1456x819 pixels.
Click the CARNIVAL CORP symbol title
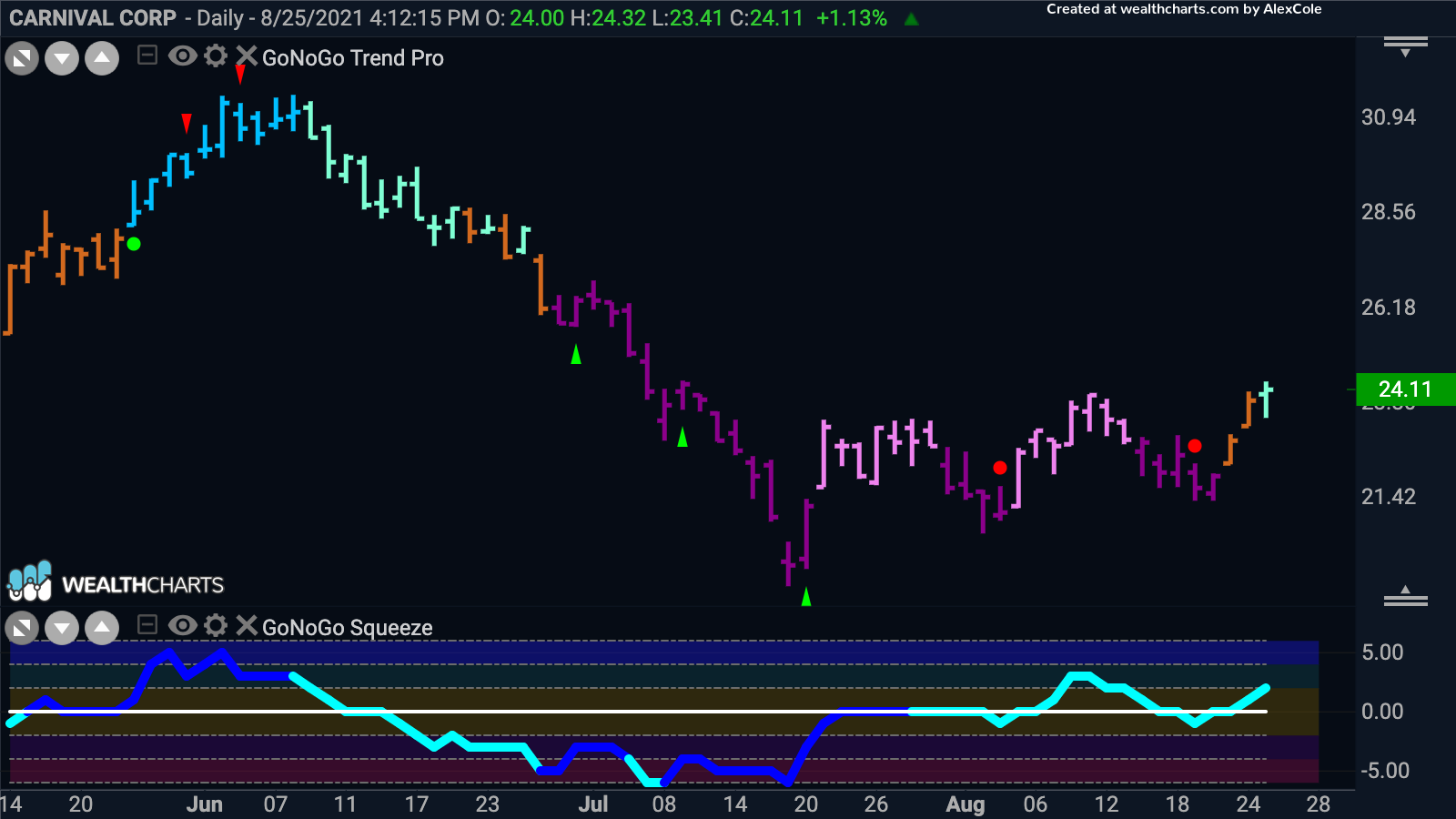click(x=93, y=18)
